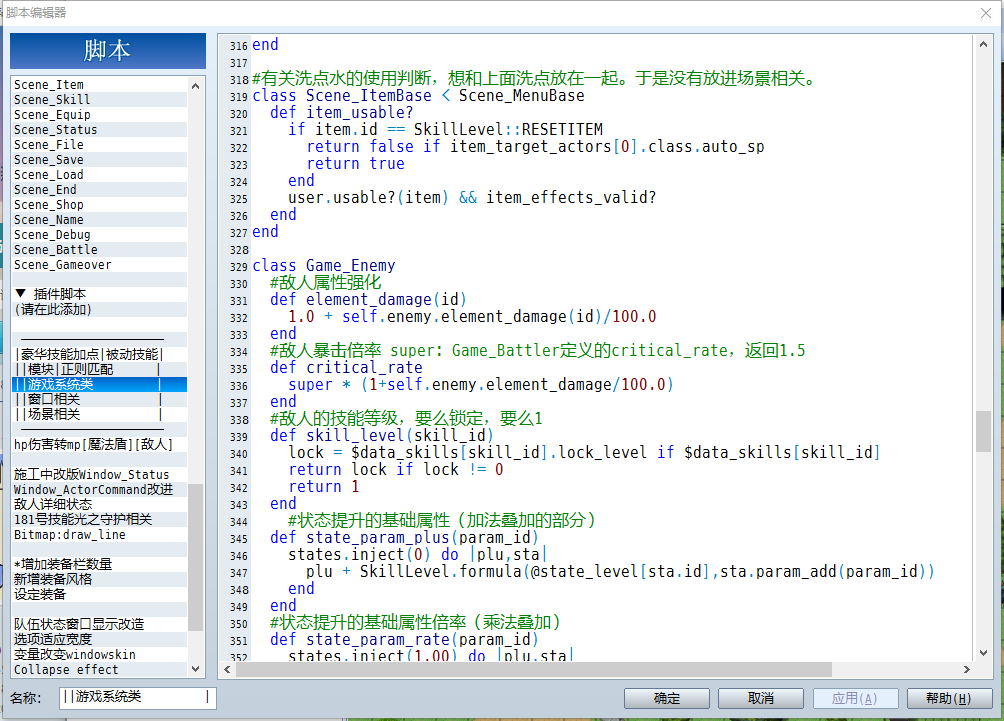Viewport: 1004px width, 721px height.
Task: Click the script list scrollbar thumb
Action: pyautogui.click(x=195, y=556)
